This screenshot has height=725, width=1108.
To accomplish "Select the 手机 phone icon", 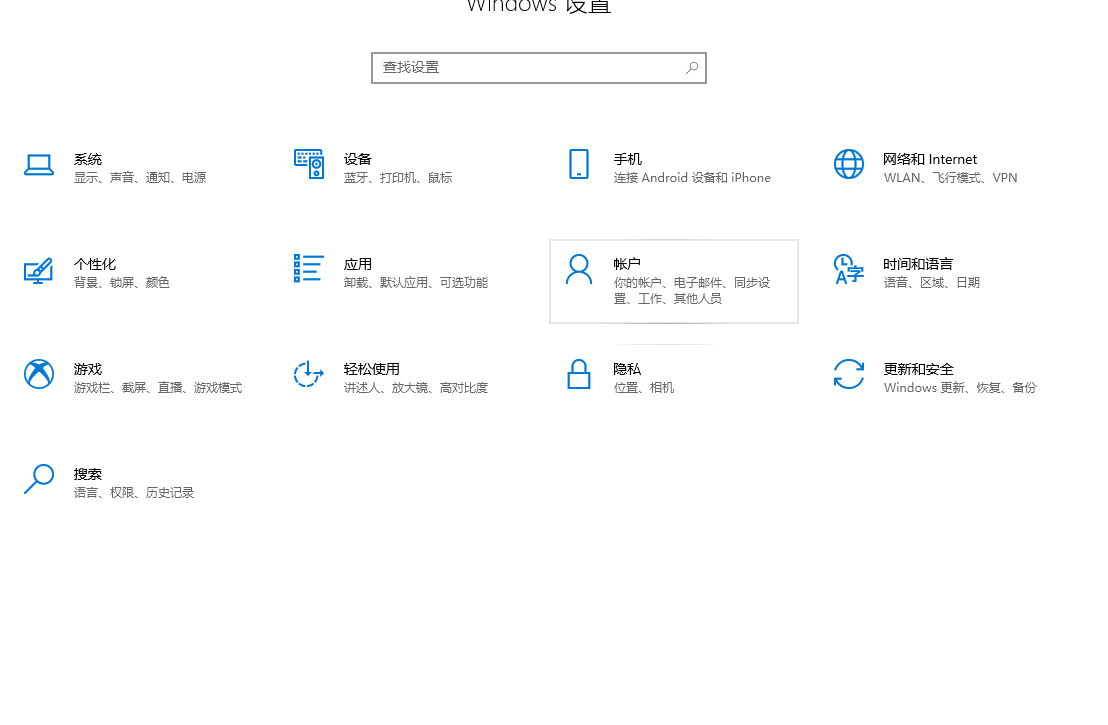I will (578, 165).
